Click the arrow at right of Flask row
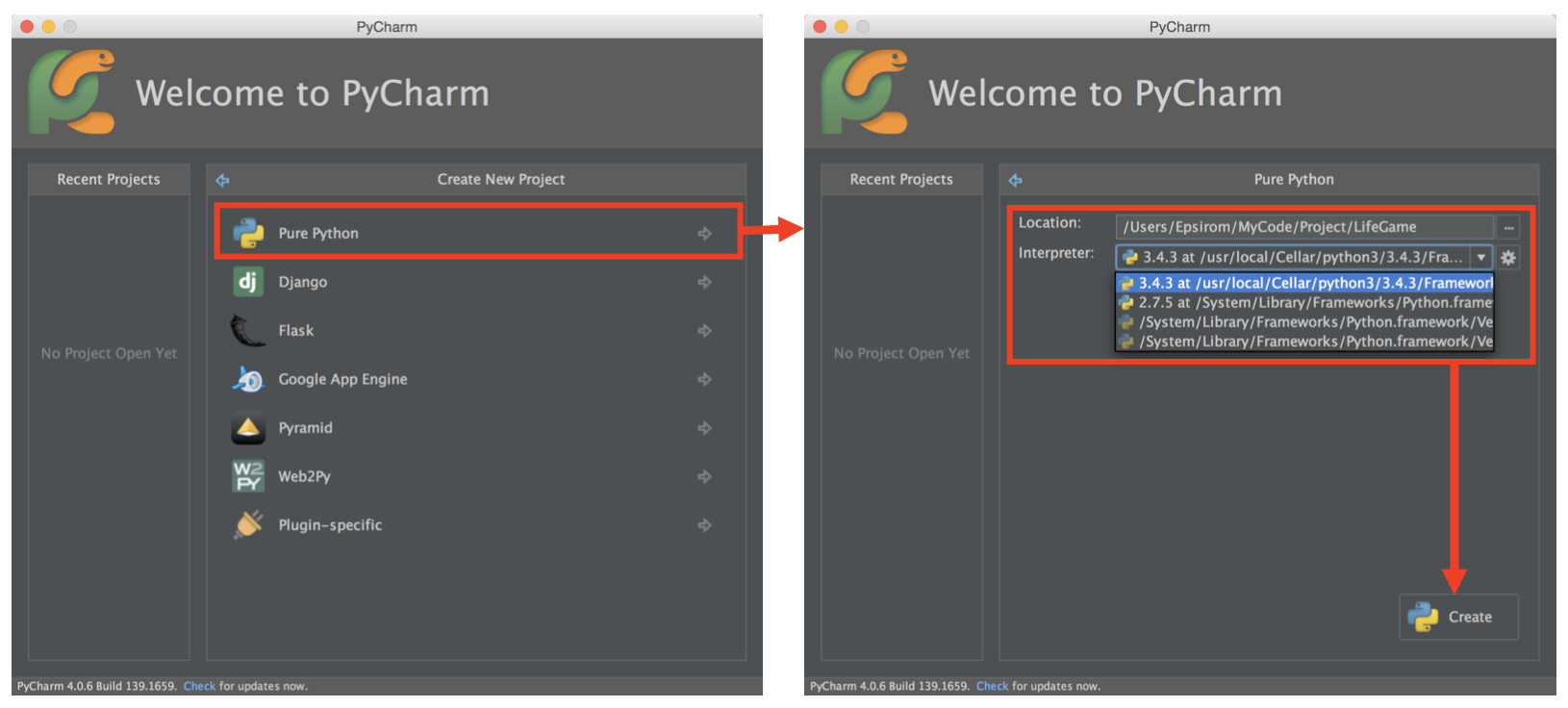The image size is (1568, 708). click(x=705, y=330)
